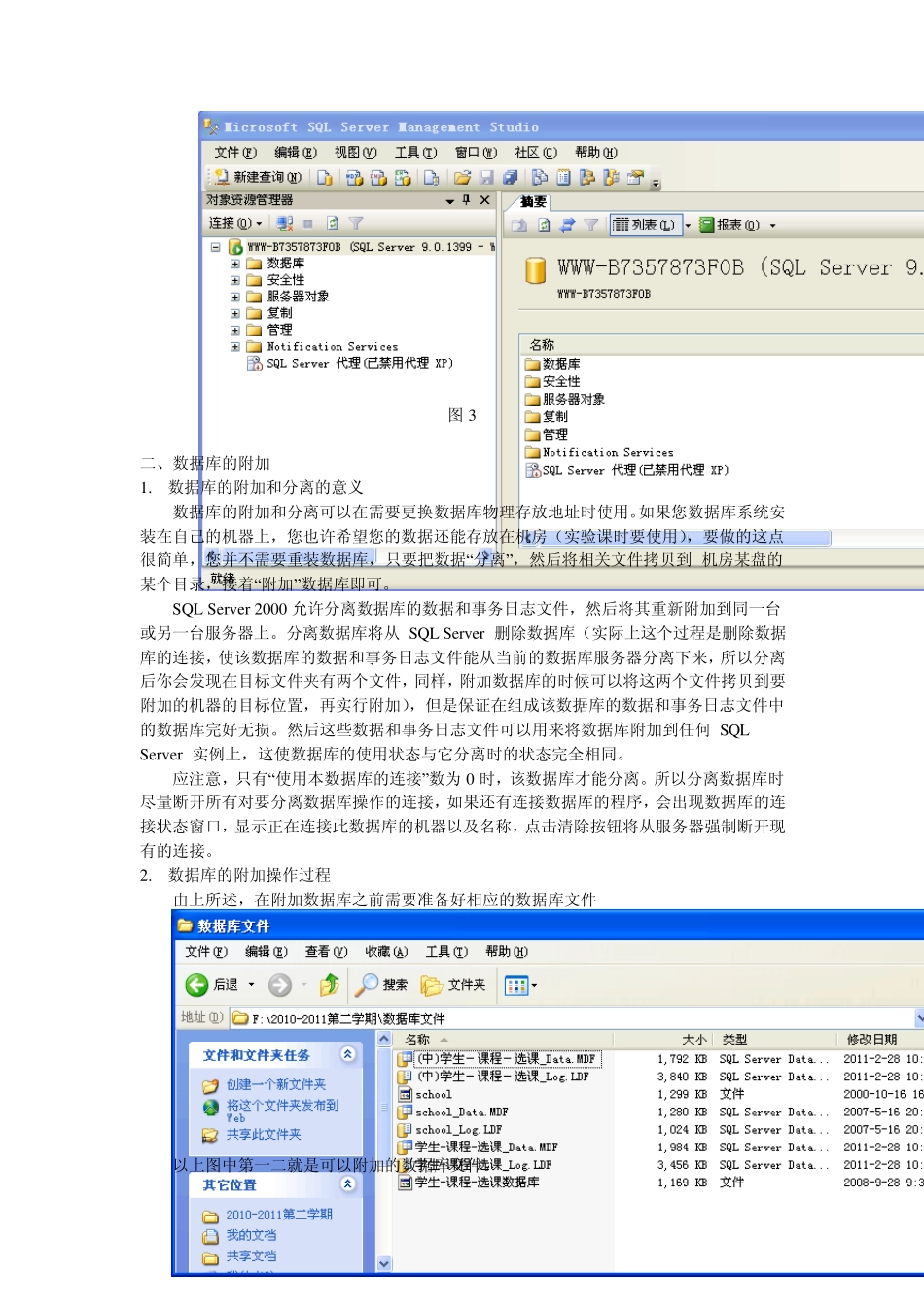The image size is (924, 1307).
Task: Click the Up One Level folder icon in Explorer
Action: [x=330, y=985]
